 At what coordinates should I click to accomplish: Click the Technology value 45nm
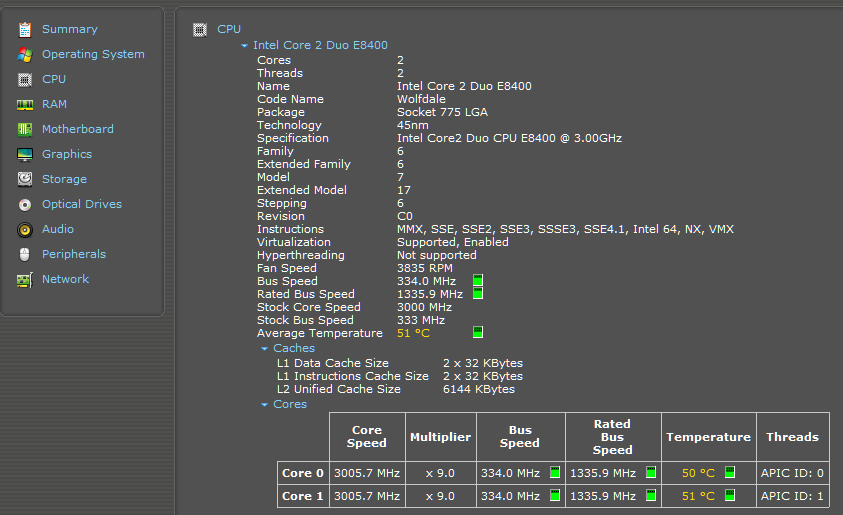click(413, 125)
